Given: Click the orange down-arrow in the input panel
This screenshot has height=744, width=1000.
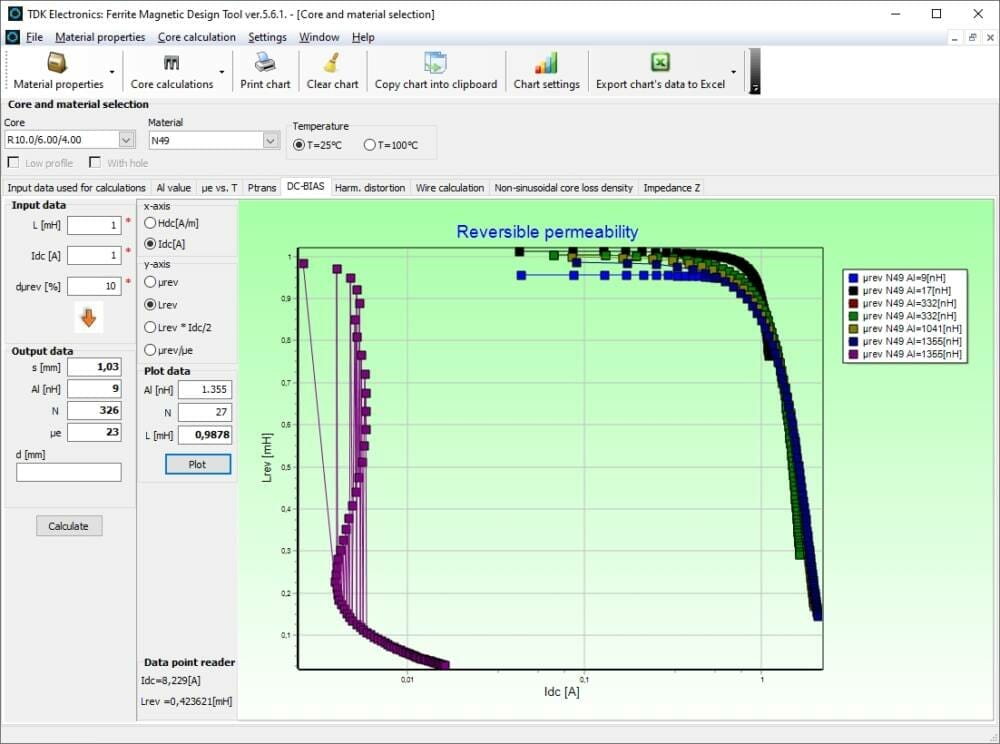Looking at the screenshot, I should [89, 318].
